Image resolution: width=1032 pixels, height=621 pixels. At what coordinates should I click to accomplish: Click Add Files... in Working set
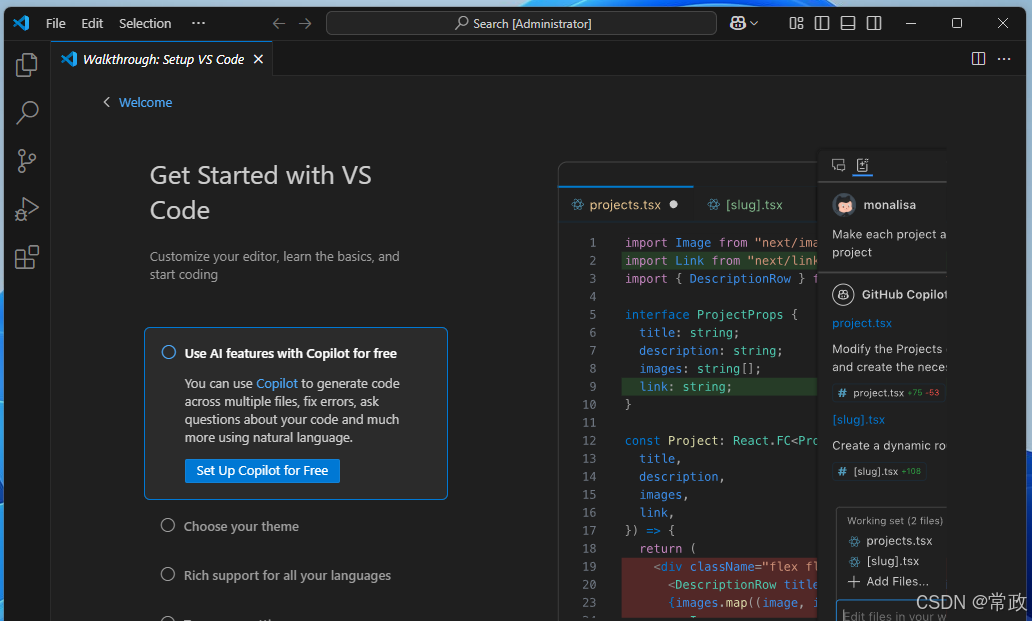pos(889,582)
